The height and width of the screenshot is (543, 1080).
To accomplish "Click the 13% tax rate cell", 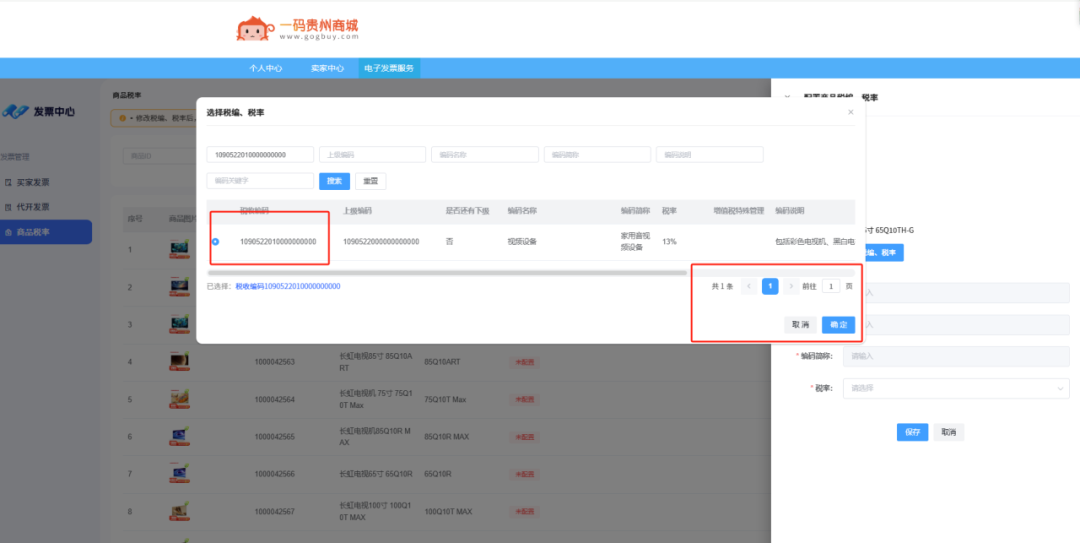I will tap(669, 242).
